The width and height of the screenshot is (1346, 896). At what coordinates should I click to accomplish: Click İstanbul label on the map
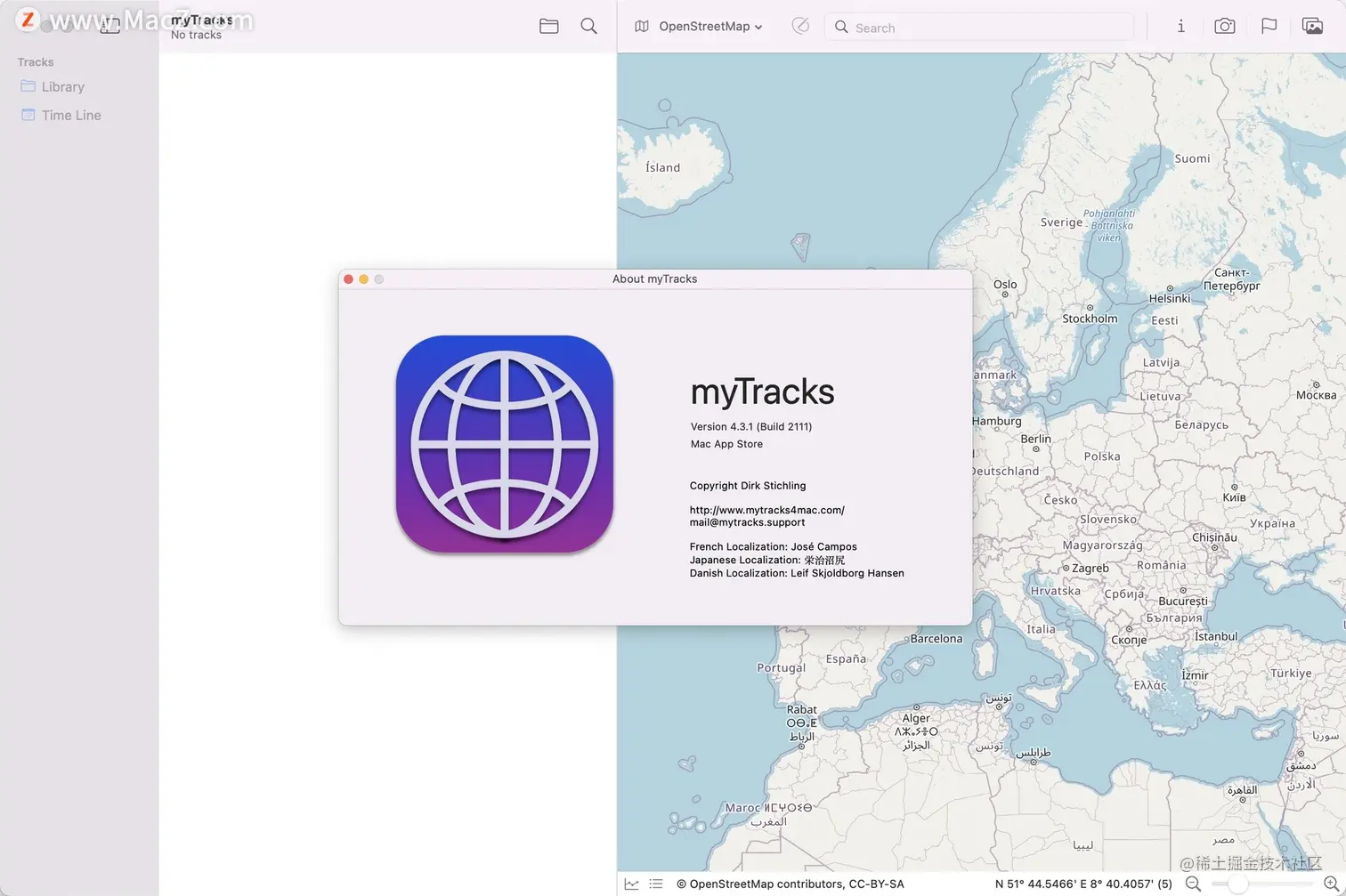pyautogui.click(x=1216, y=636)
